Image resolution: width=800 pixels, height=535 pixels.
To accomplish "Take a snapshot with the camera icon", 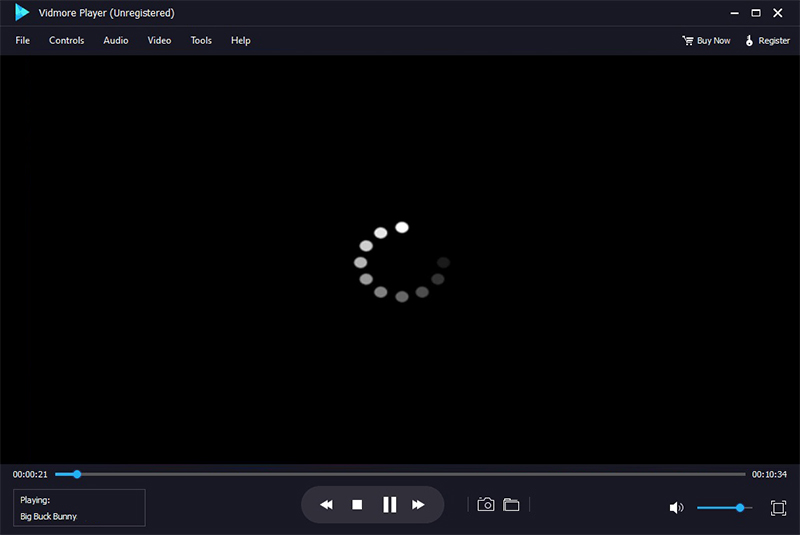I will [486, 505].
